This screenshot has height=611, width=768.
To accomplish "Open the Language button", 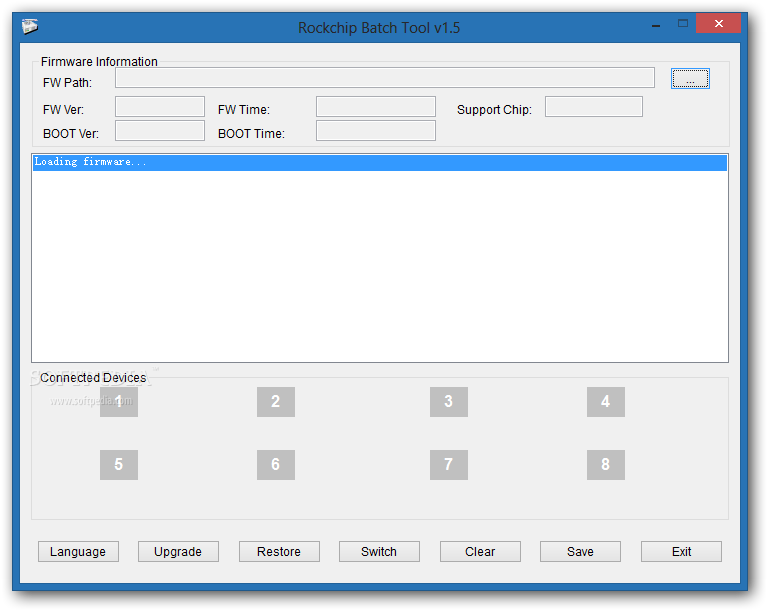I will (x=78, y=552).
